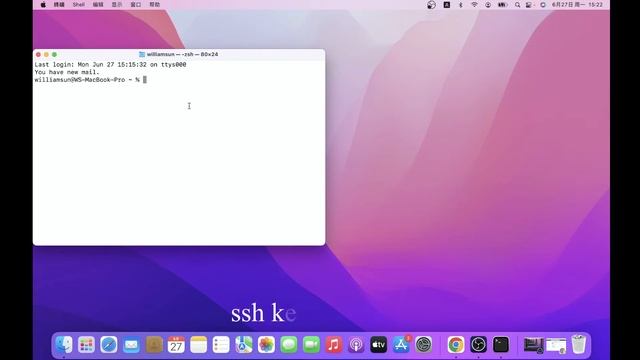Open the Maps app in Dock

click(244, 345)
